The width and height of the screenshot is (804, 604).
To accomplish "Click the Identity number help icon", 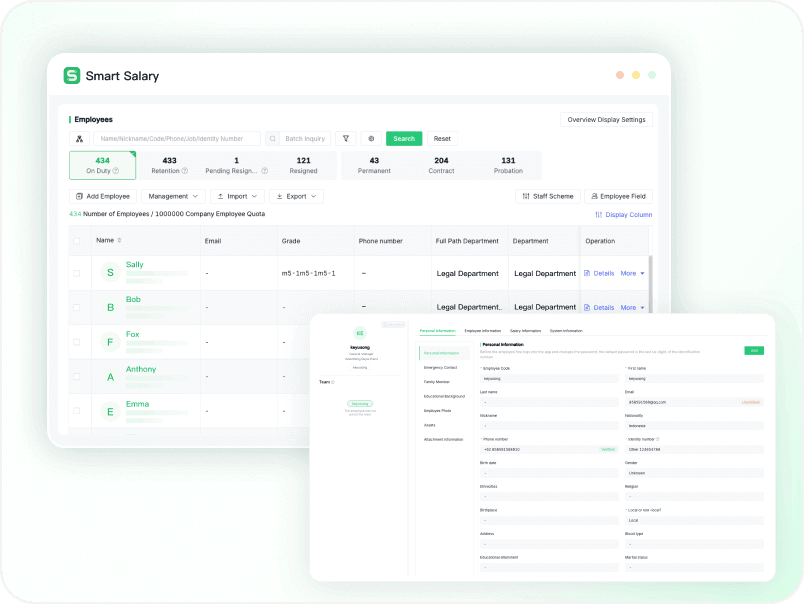I will [x=657, y=439].
